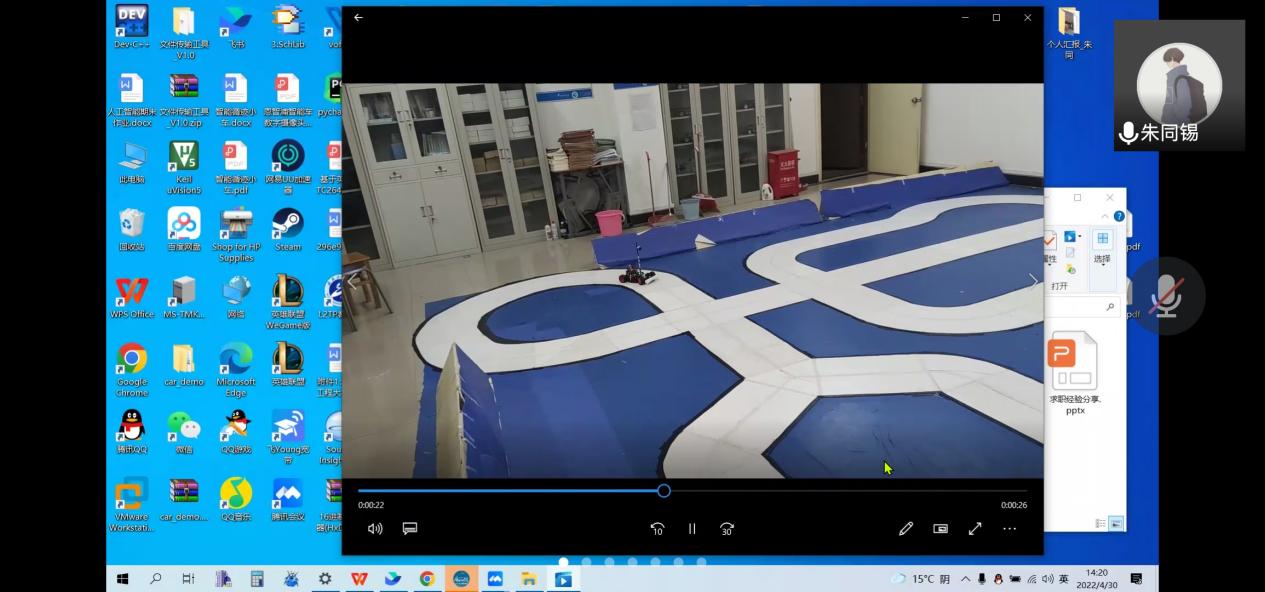This screenshot has height=592, width=1265.
Task: Open the video edit pencil tool
Action: [x=906, y=529]
